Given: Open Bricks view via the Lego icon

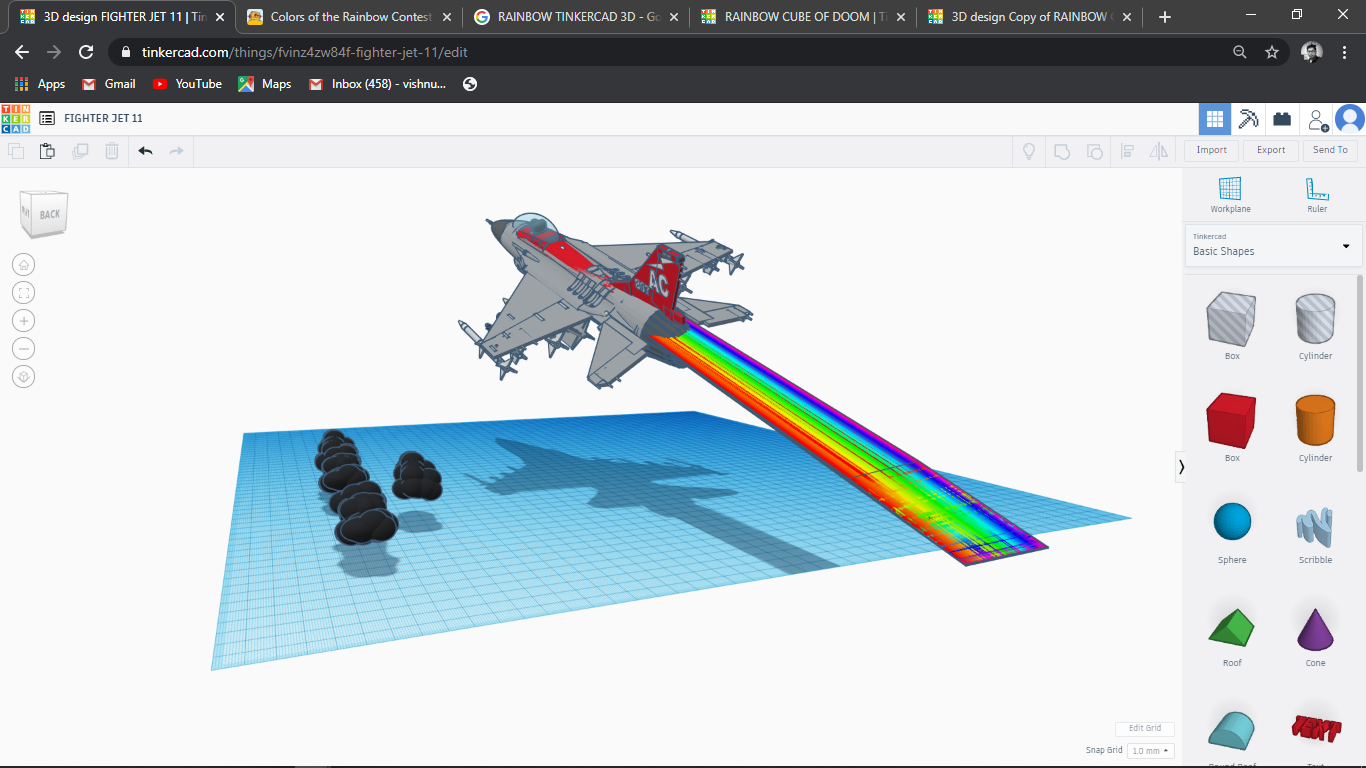Looking at the screenshot, I should pyautogui.click(x=1281, y=118).
